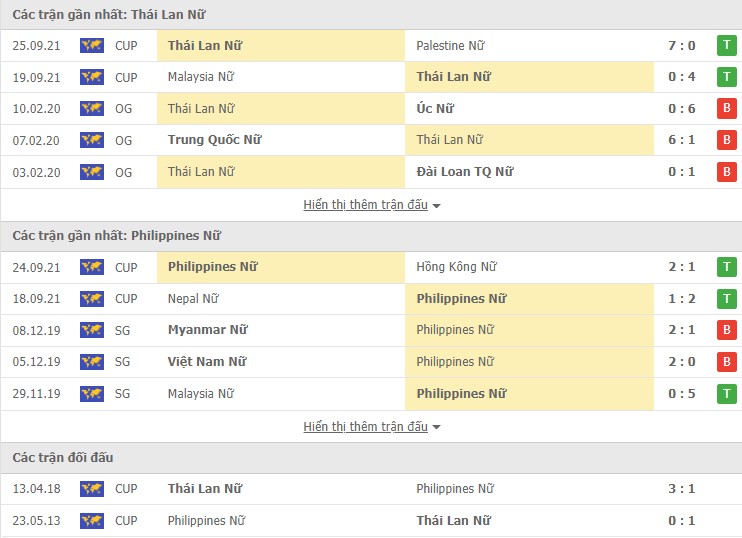Click flag icon in 24.09.21 Philippines row

pyautogui.click(x=92, y=267)
